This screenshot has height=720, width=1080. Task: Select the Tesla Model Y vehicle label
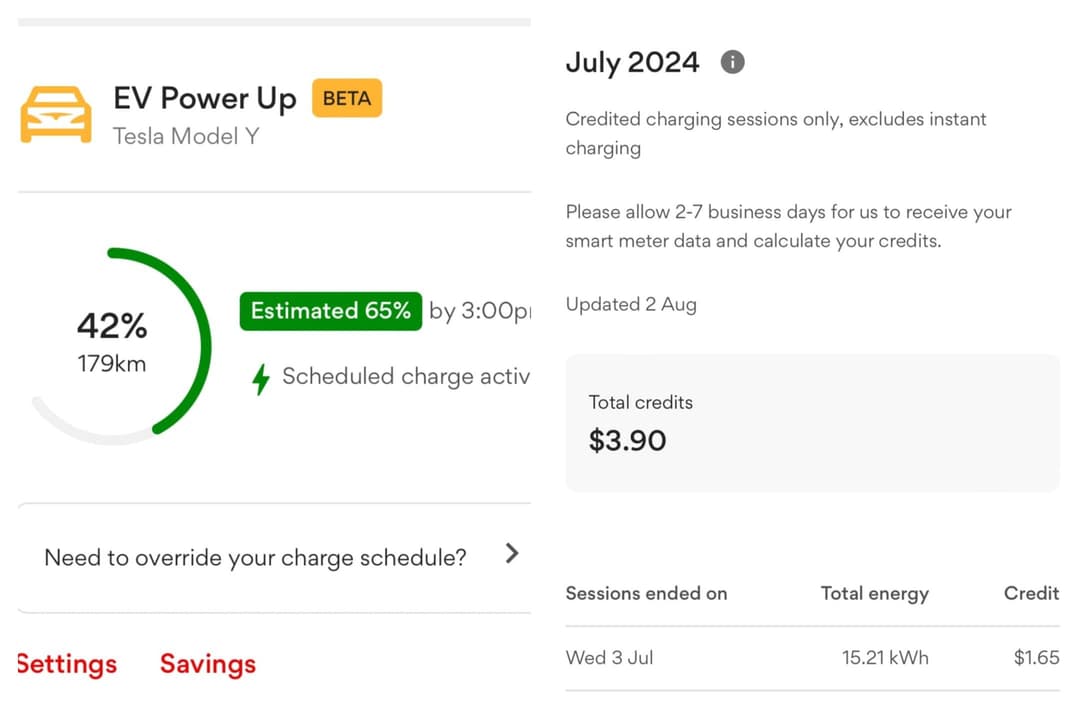(x=186, y=136)
